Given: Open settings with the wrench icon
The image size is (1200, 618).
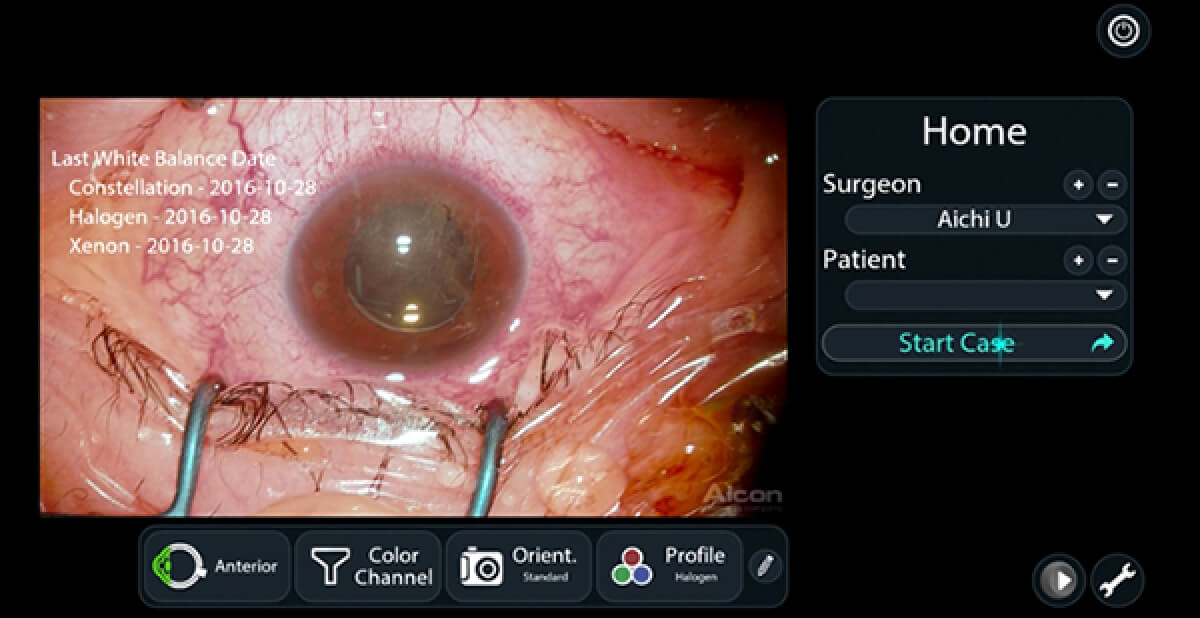Looking at the screenshot, I should point(1116,580).
